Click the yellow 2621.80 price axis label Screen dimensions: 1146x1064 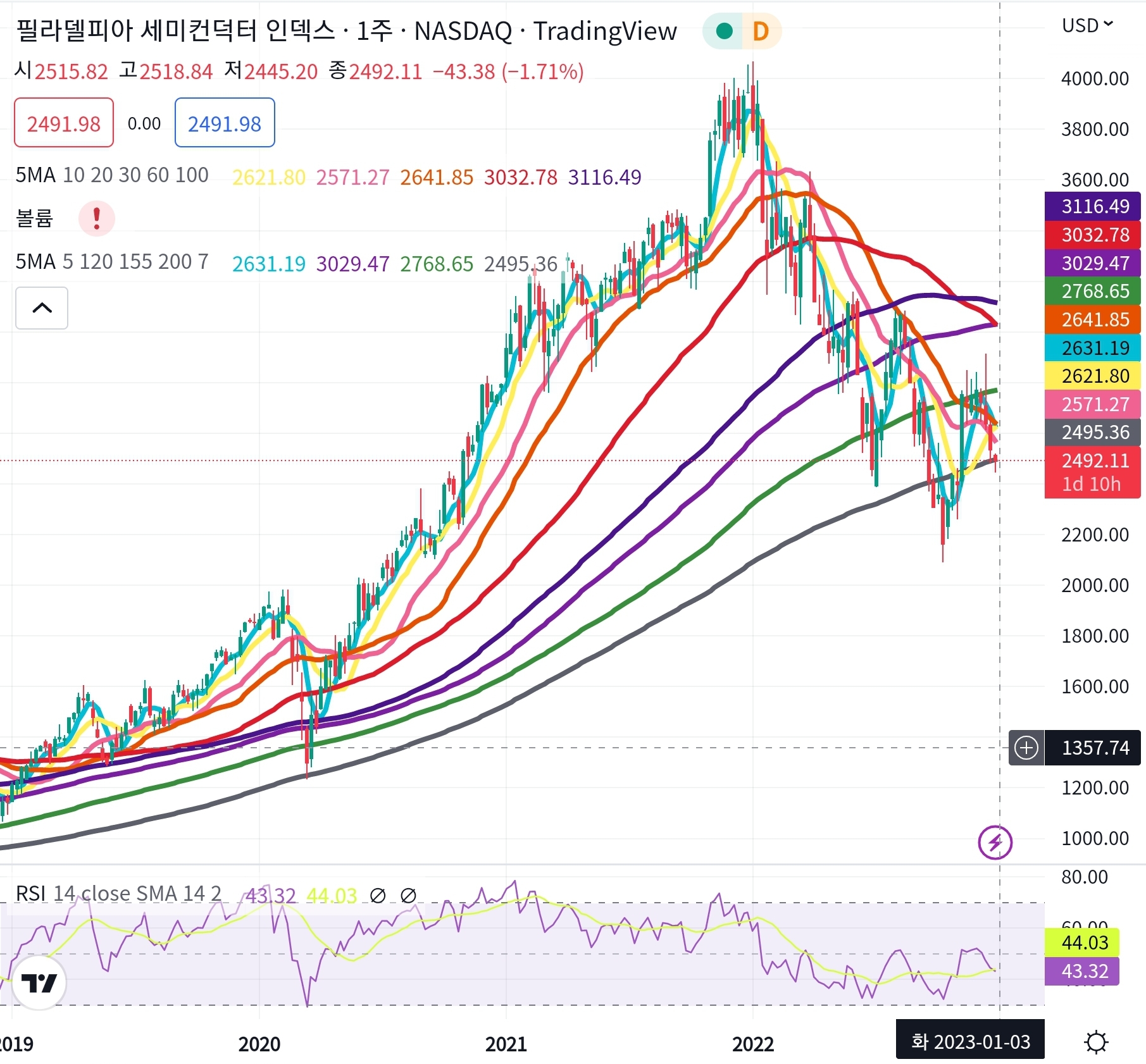(1093, 376)
